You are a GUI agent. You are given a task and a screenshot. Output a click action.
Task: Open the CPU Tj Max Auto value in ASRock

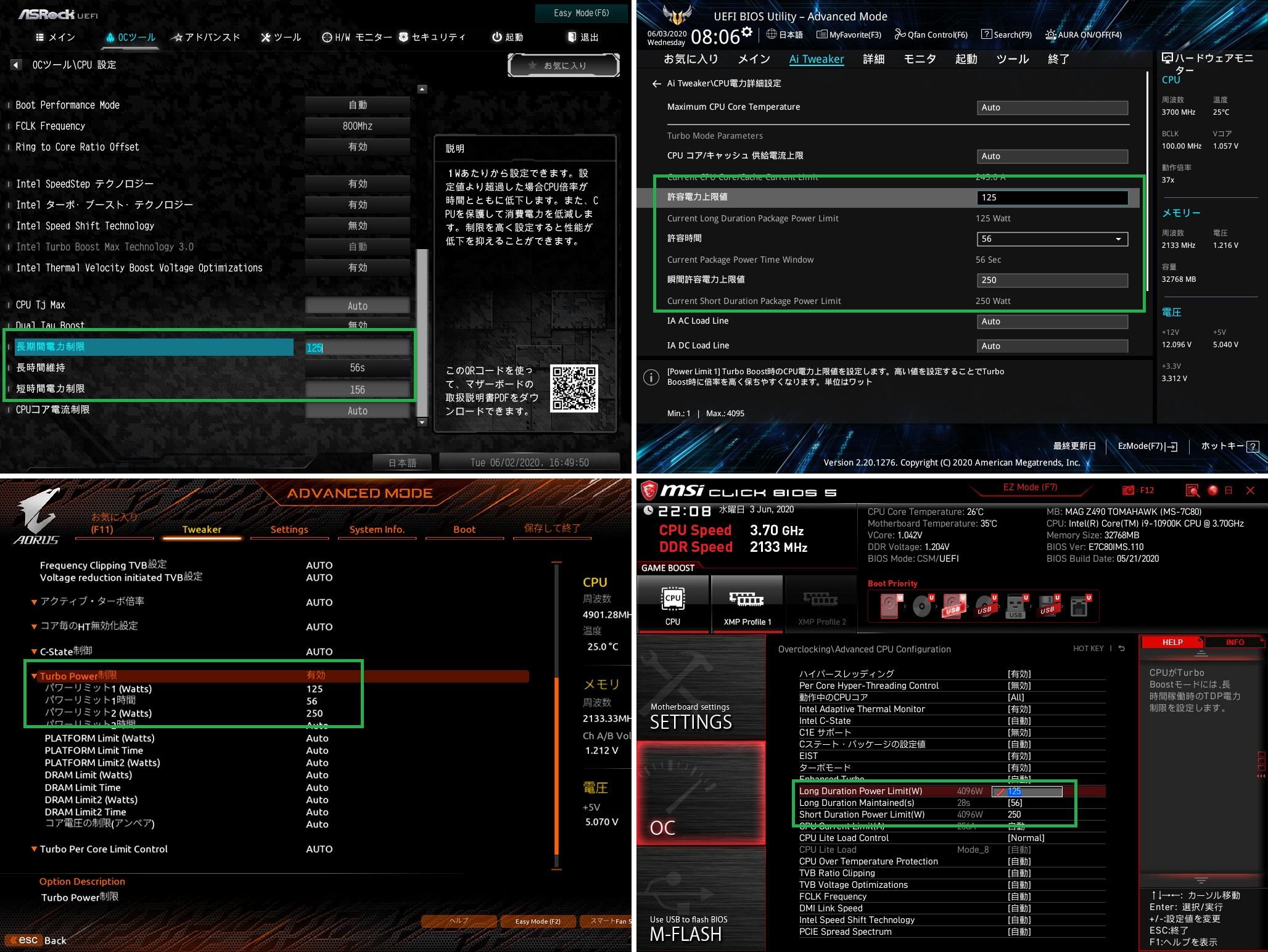tap(358, 306)
